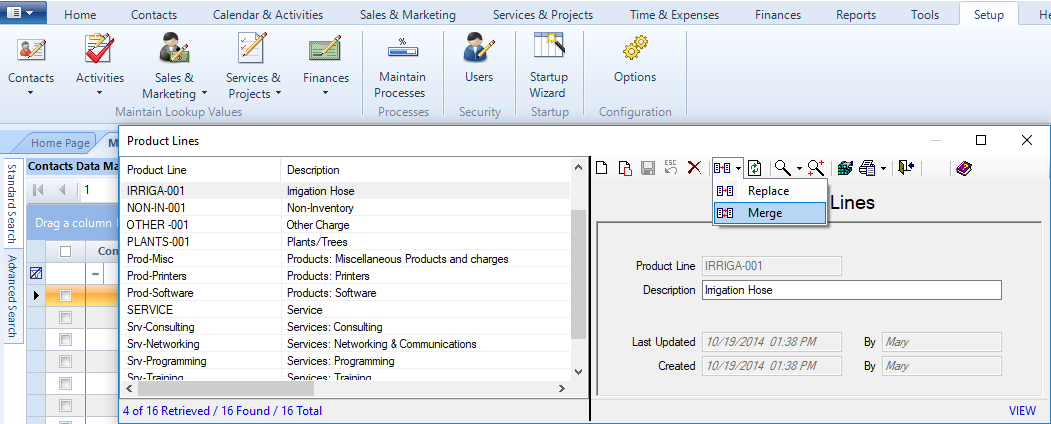Click the magnifier search icon
Viewport: 1051px width, 424px height.
click(782, 168)
